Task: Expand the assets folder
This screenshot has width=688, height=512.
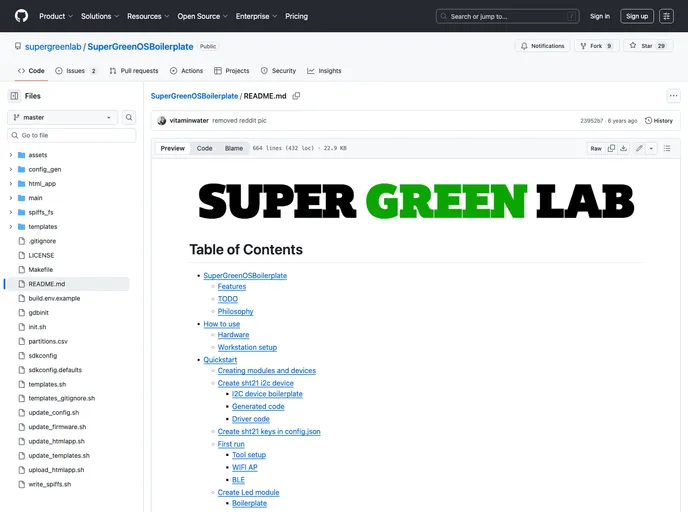Action: pyautogui.click(x=11, y=155)
